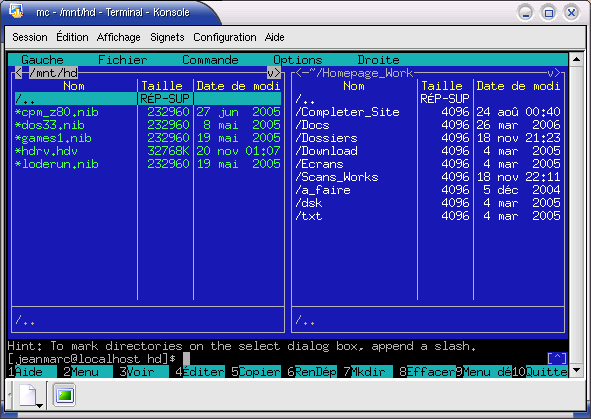Viewport: 591px width, 419px height.
Task: Open the Affichage menu
Action: (x=118, y=37)
